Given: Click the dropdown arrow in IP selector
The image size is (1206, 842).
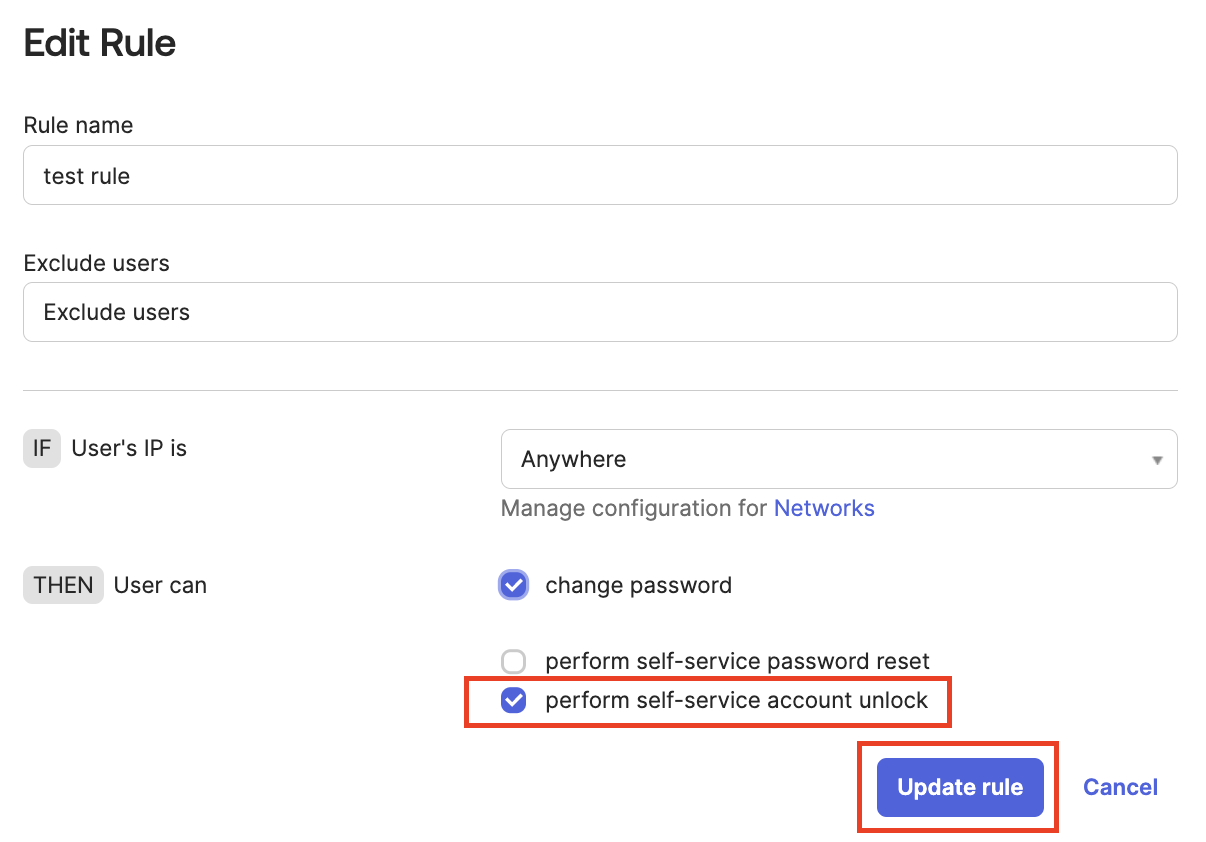Looking at the screenshot, I should click(x=1157, y=460).
